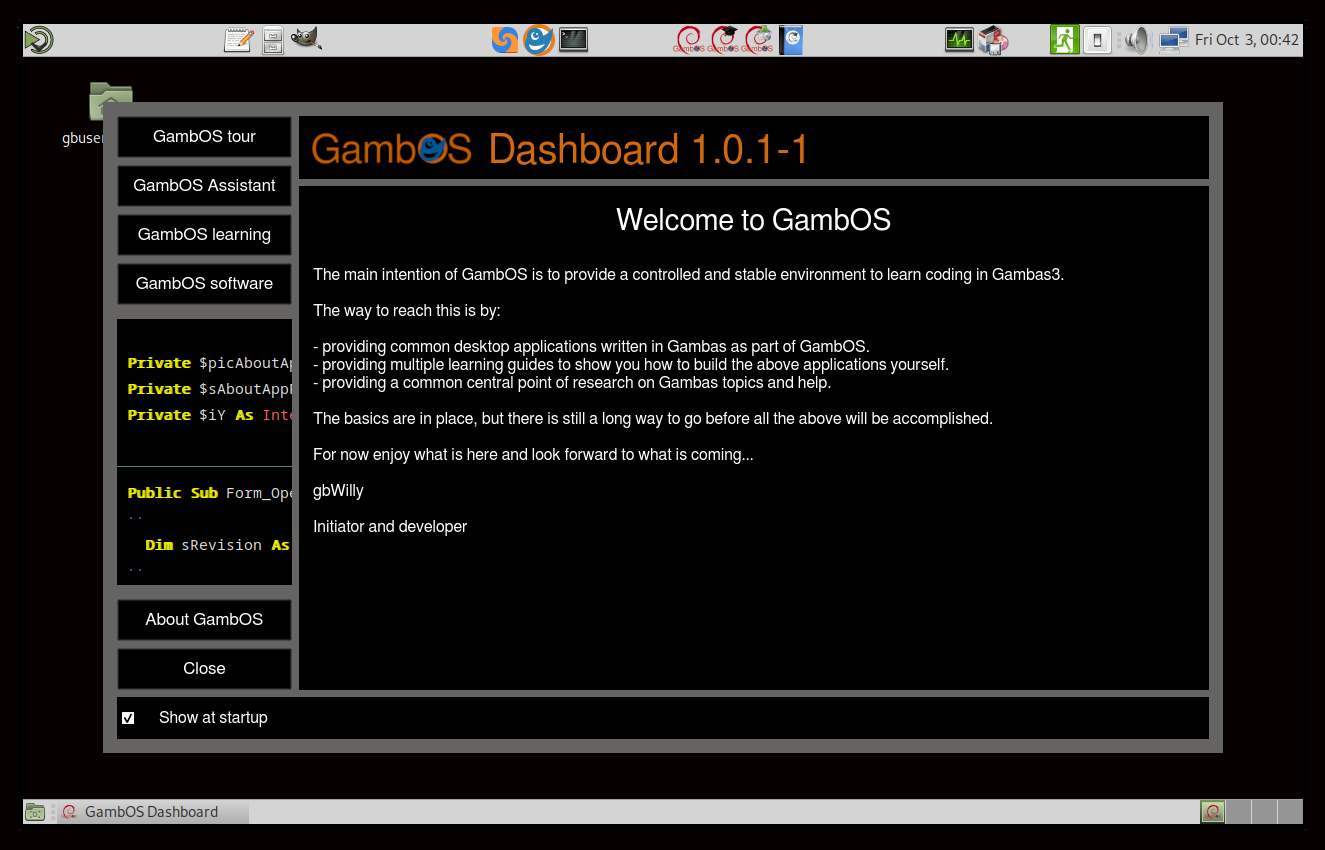Screen dimensions: 1325x850
Task: Uncheck the Show at startup checkbox
Action: pos(128,718)
